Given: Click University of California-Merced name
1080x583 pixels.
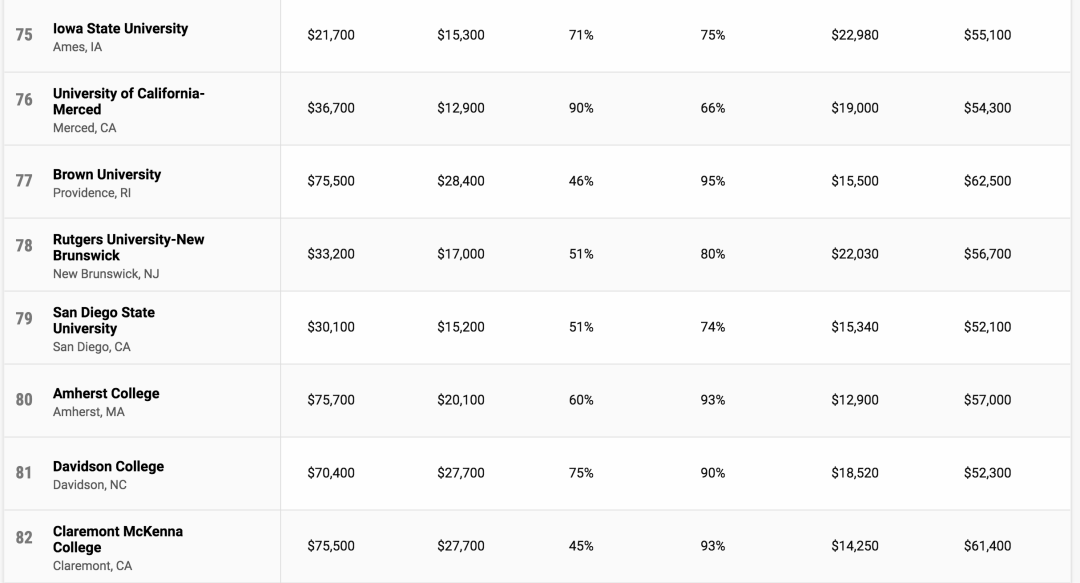Looking at the screenshot, I should 128,101.
